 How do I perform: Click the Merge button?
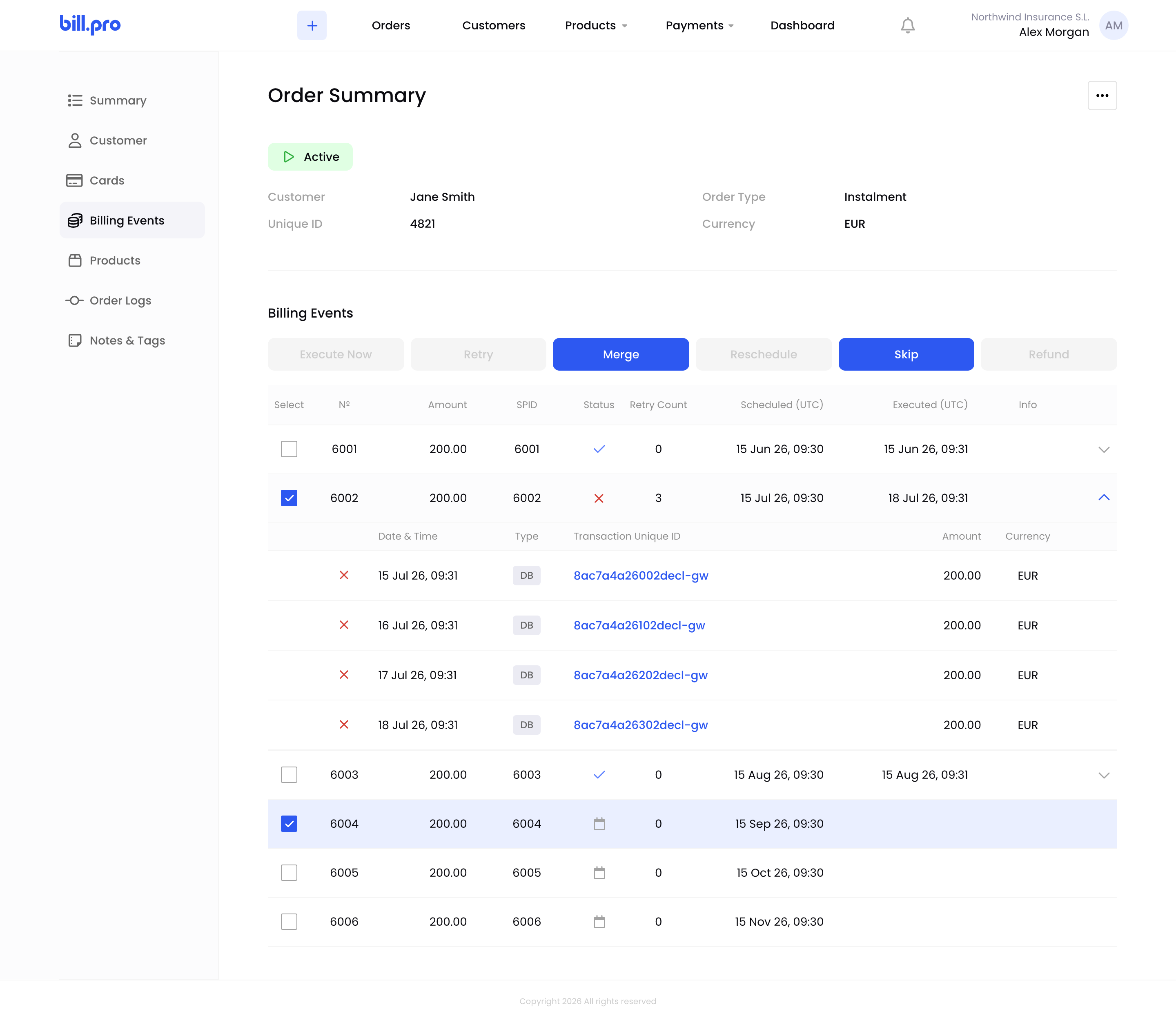click(x=621, y=354)
